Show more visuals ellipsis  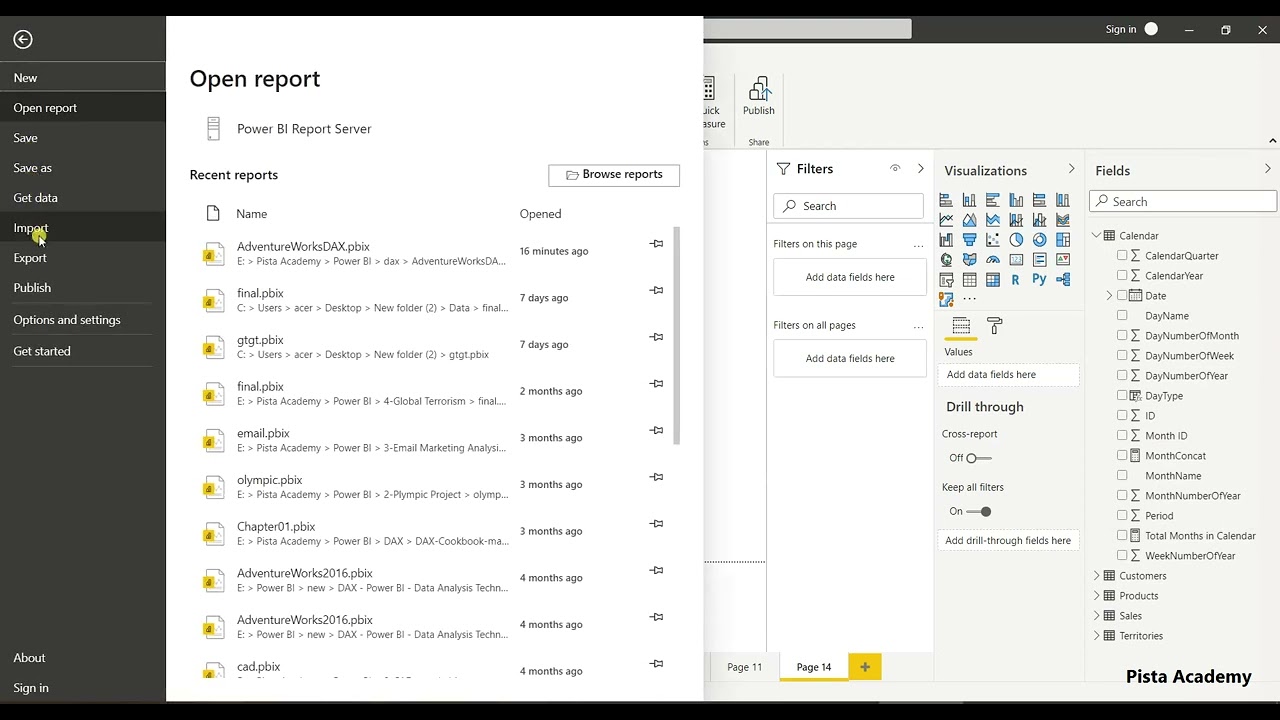969,299
